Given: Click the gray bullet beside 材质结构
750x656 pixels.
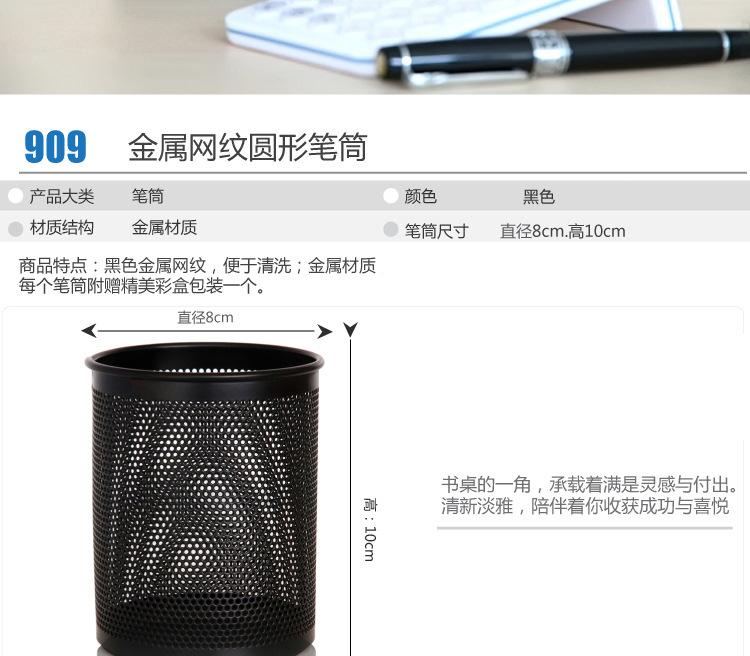Looking at the screenshot, I should tap(16, 228).
